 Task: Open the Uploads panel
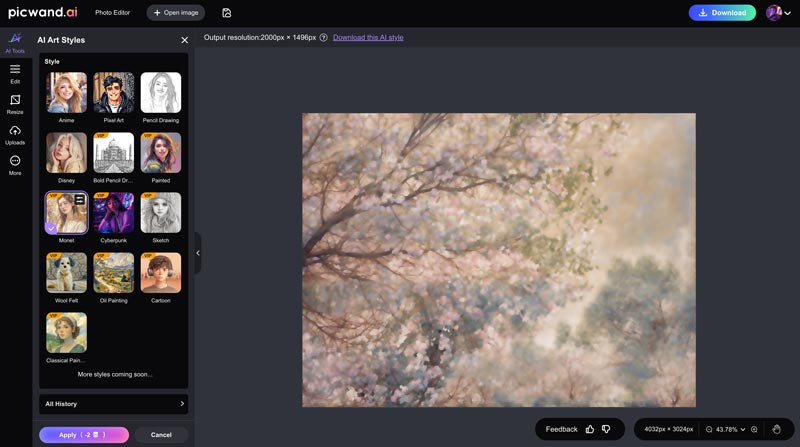[x=15, y=135]
